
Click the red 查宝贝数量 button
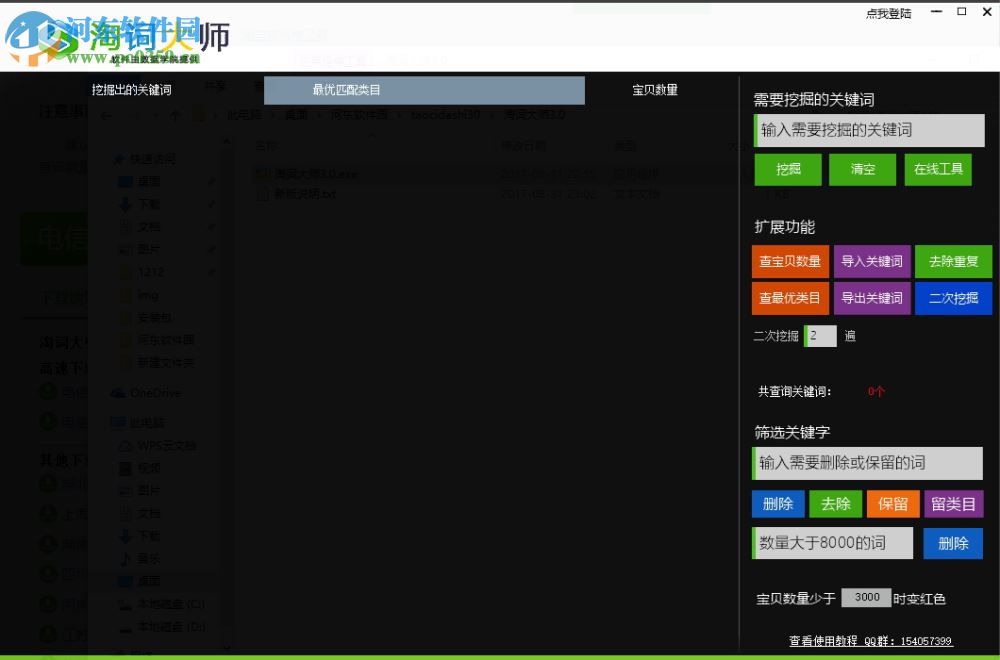tap(790, 260)
